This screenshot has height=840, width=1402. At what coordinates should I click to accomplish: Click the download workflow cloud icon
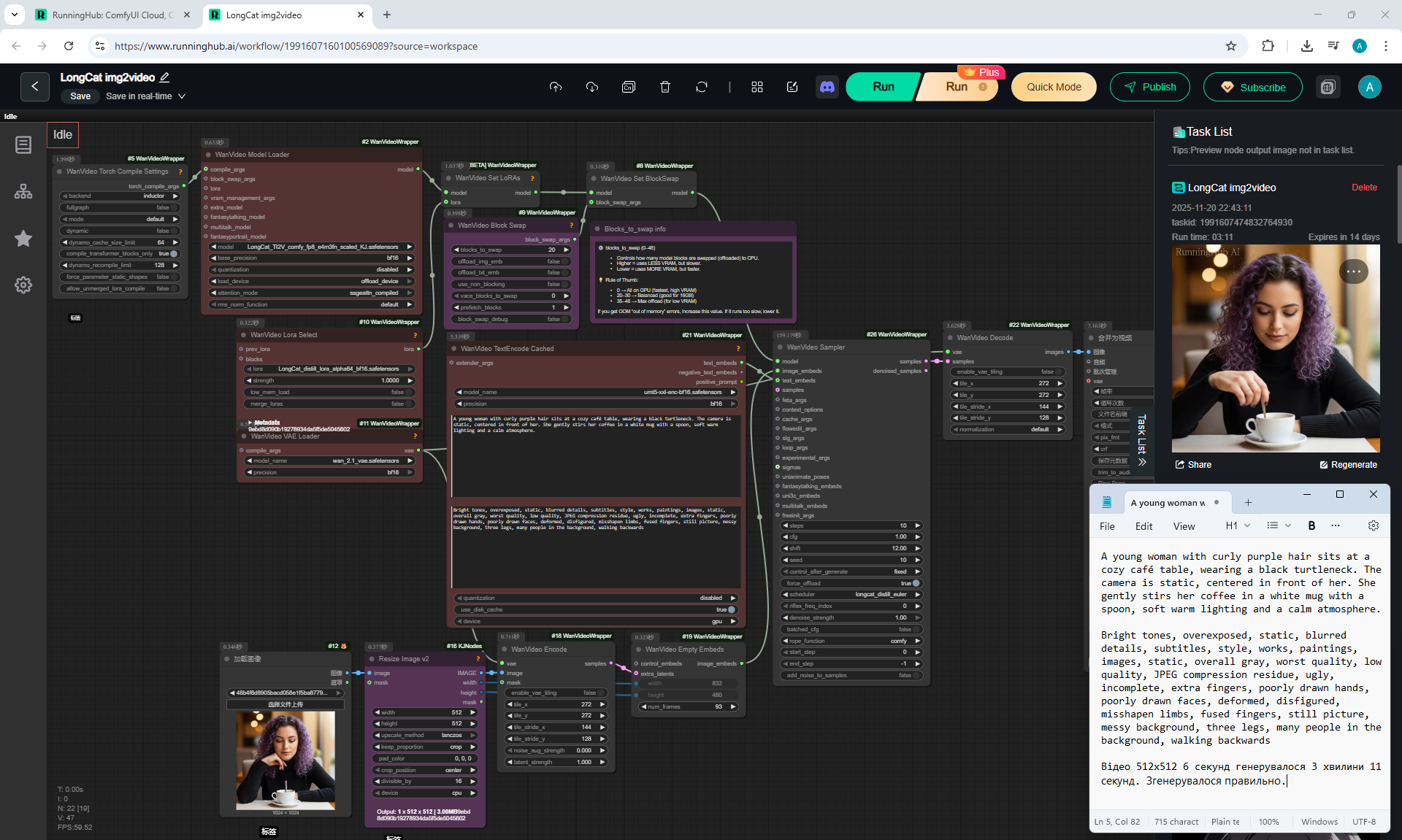pos(592,87)
